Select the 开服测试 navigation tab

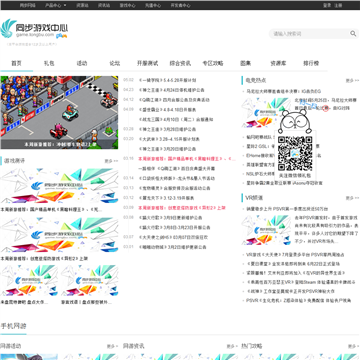pyautogui.click(x=147, y=63)
